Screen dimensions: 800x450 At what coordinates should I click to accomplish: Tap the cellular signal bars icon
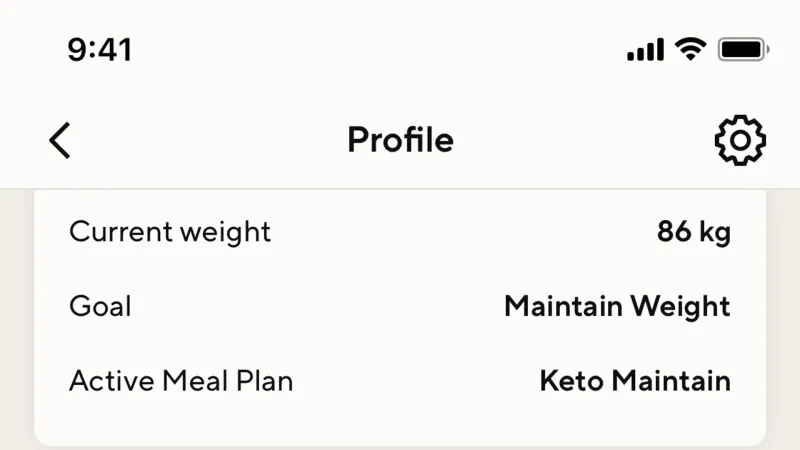click(645, 49)
